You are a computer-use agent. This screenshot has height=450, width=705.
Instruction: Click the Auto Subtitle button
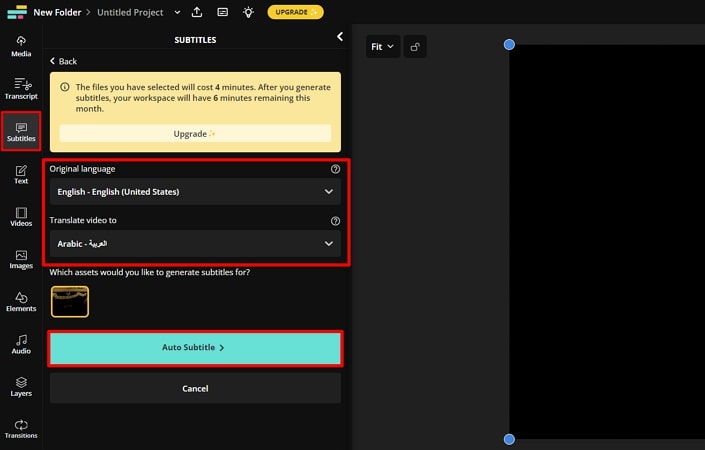tap(195, 348)
